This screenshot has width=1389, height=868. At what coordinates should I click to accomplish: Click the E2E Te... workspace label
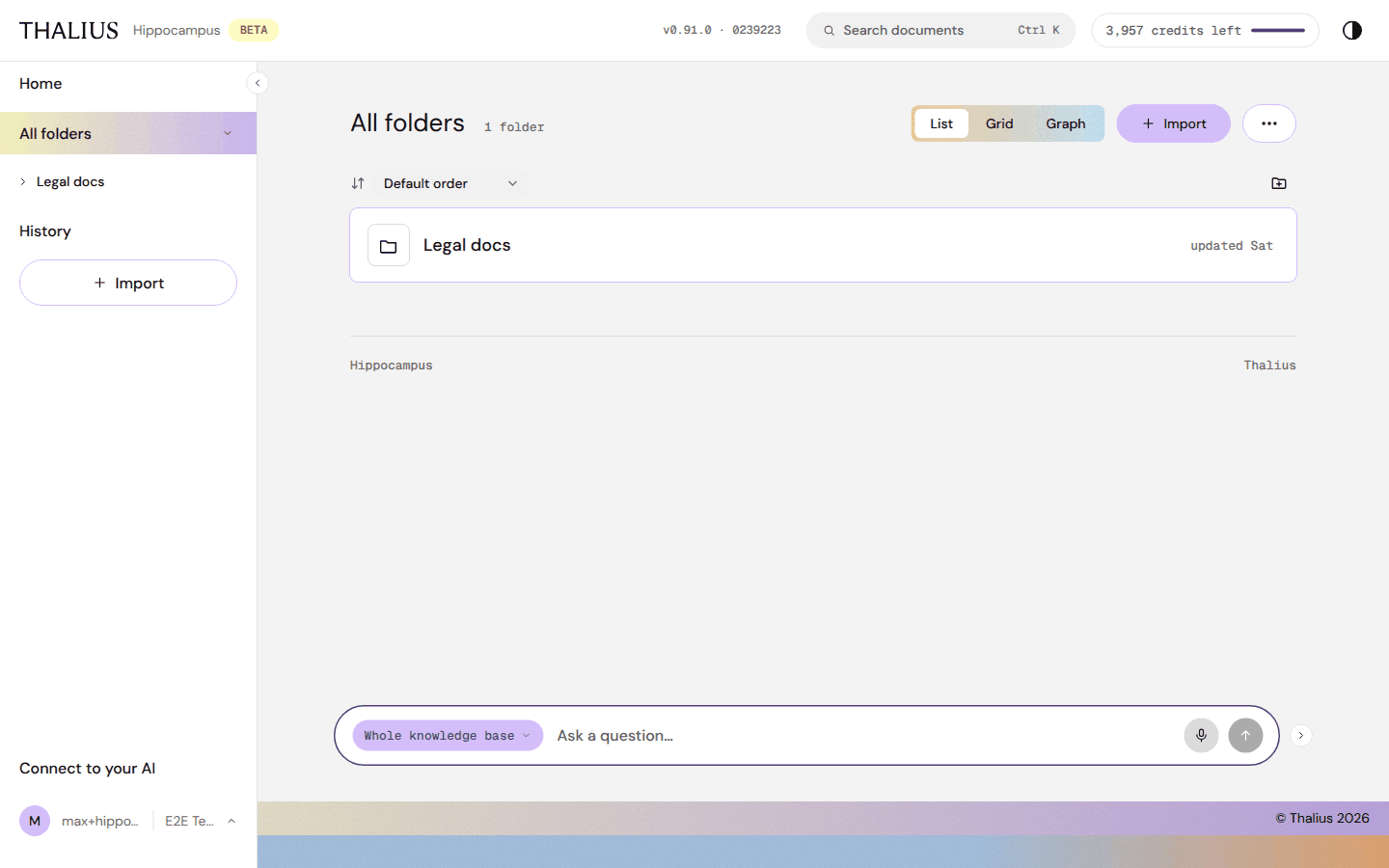coord(189,821)
